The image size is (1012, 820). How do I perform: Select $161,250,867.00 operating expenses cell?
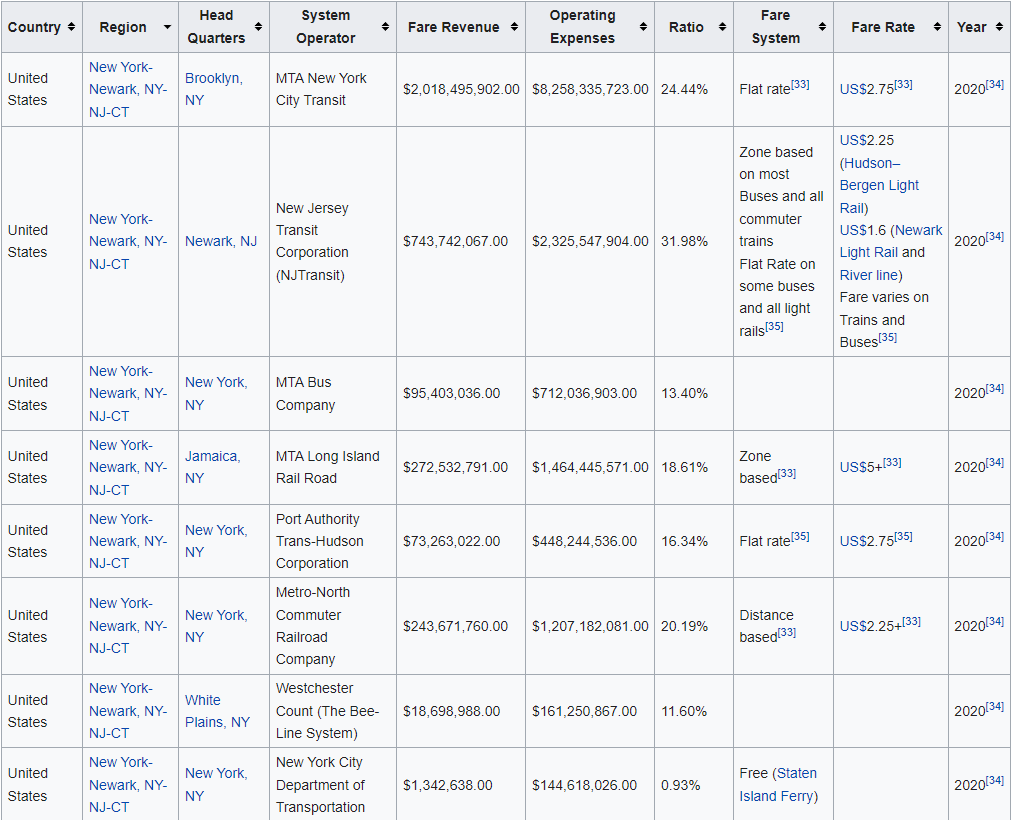pyautogui.click(x=590, y=711)
